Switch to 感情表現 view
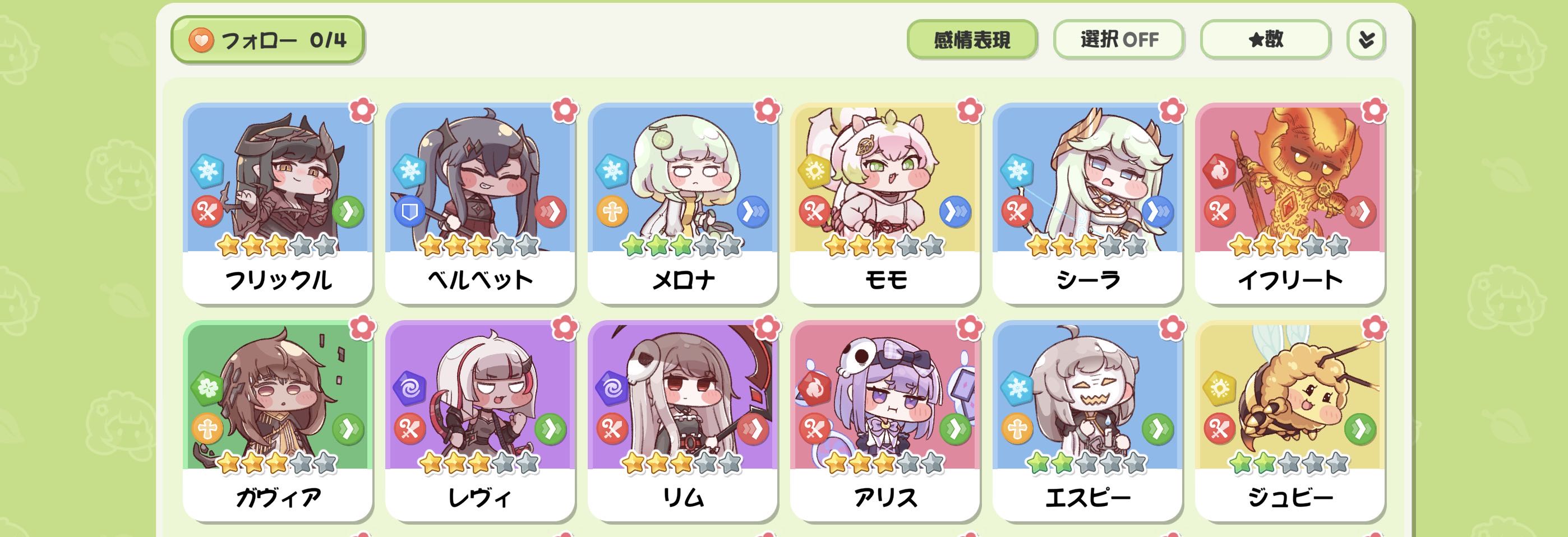 [972, 40]
